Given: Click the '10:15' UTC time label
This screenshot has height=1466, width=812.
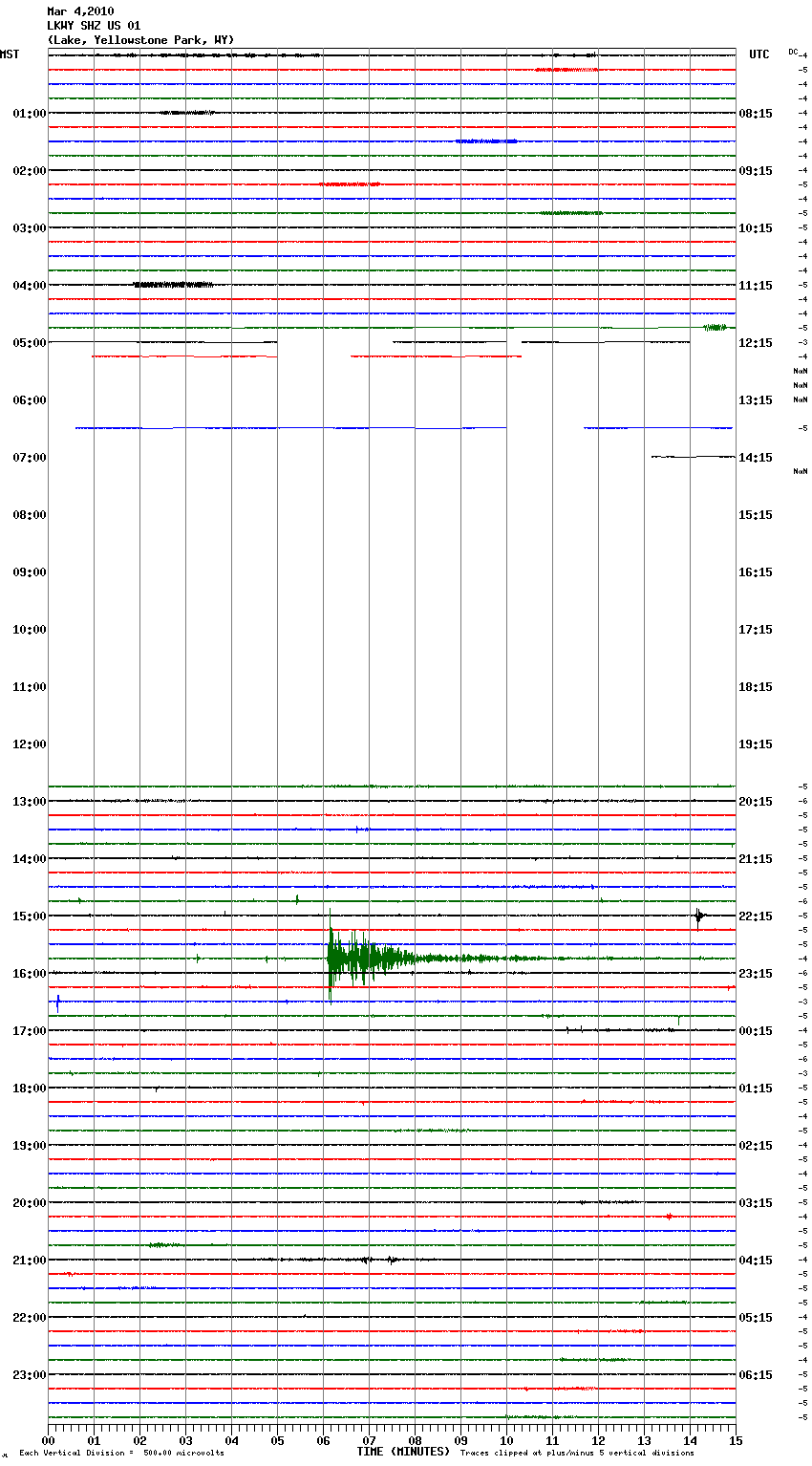Looking at the screenshot, I should [756, 228].
